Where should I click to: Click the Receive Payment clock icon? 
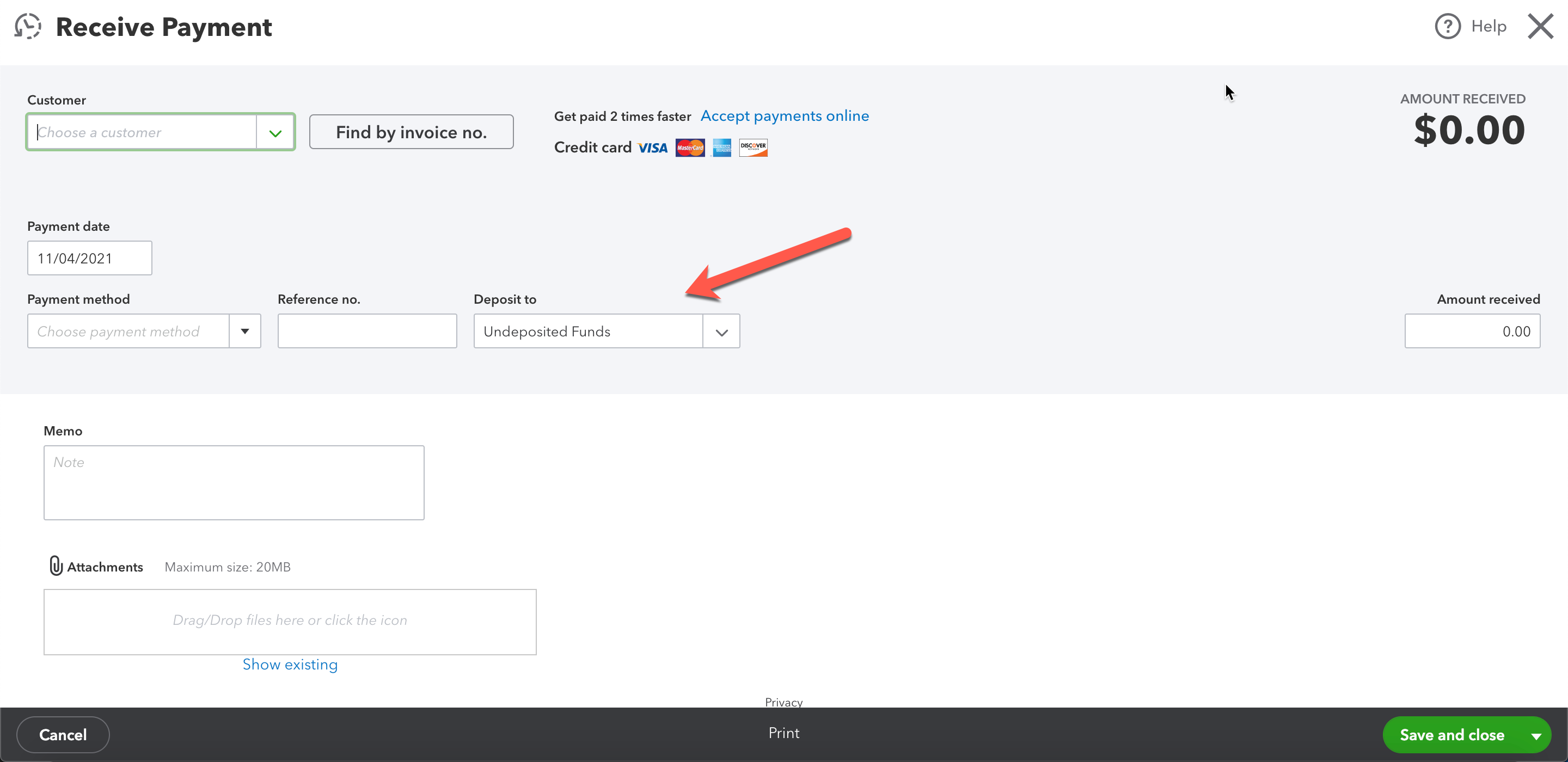point(27,26)
